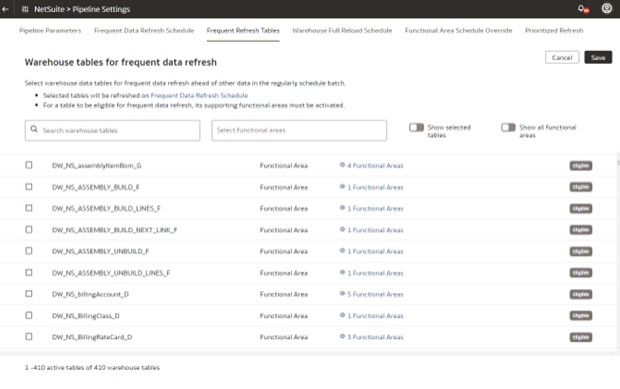Screen dimensions: 620x389
Task: Click Eligible badge on DW_NS_assemblyItemBom_G row
Action: [581, 166]
